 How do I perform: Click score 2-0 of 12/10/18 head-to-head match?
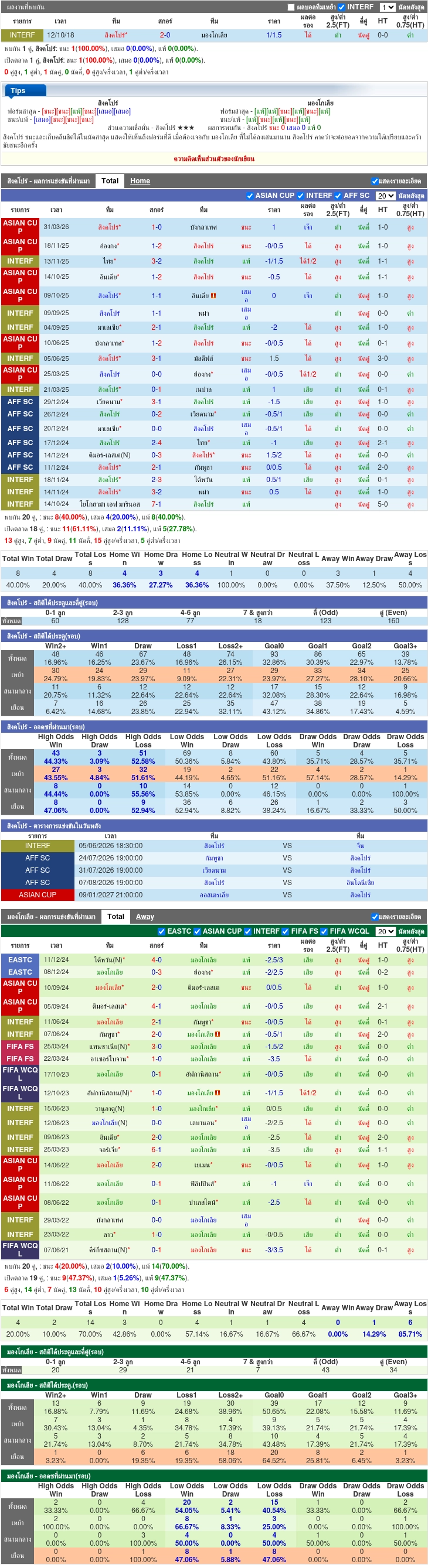point(165,35)
